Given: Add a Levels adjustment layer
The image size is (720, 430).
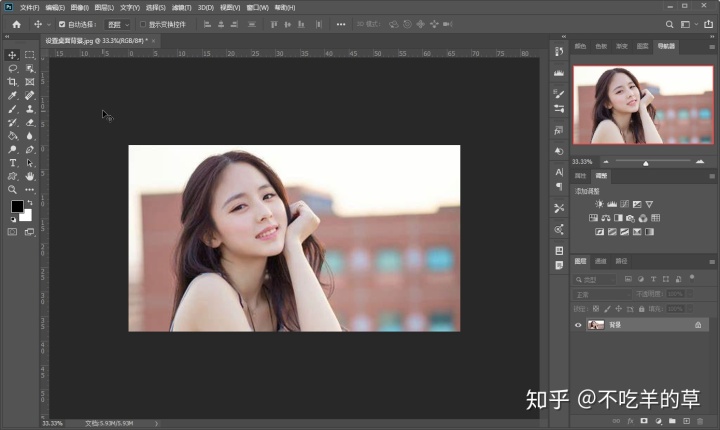Looking at the screenshot, I should 612,204.
